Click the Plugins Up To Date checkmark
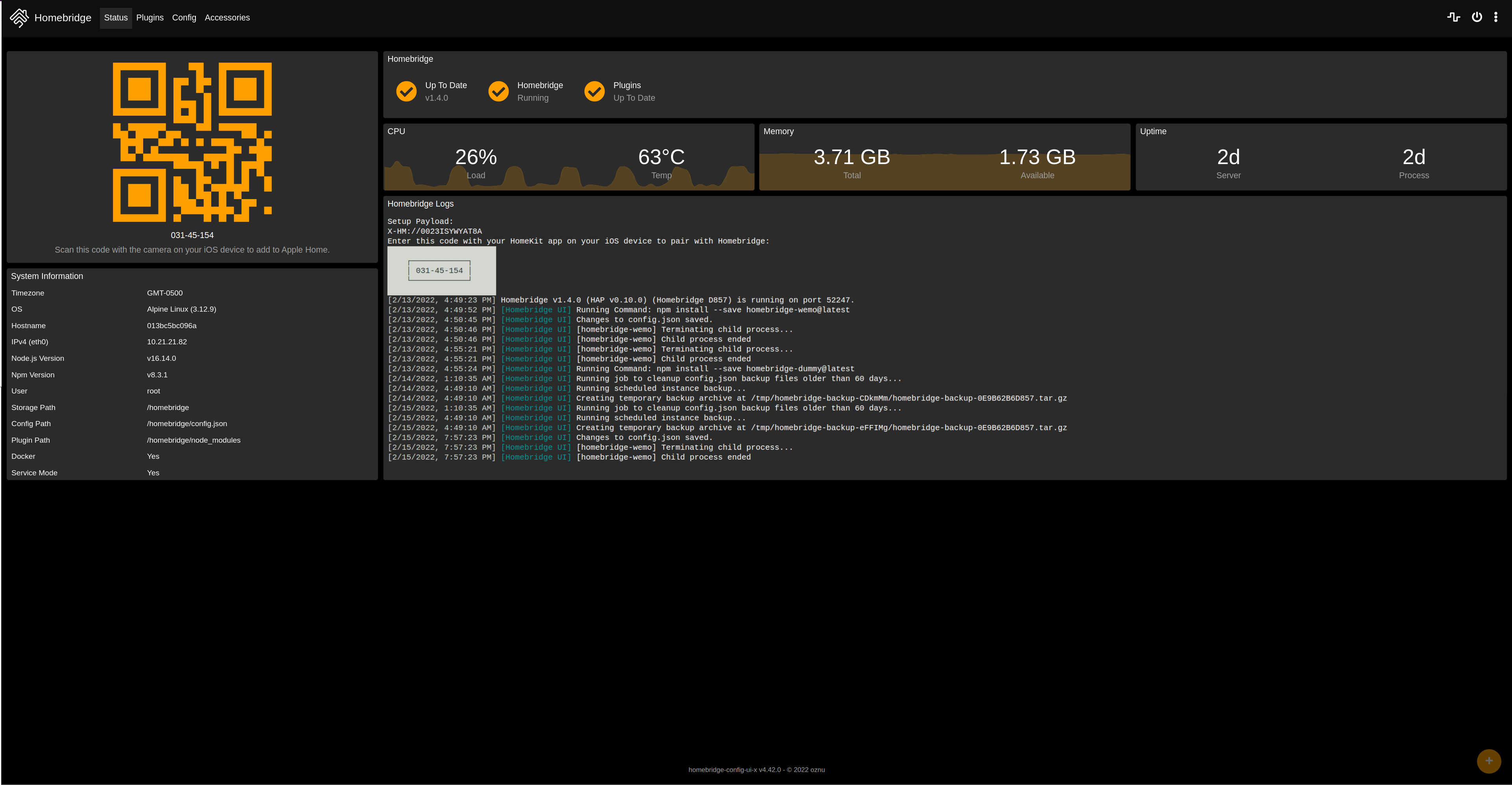Image resolution: width=1512 pixels, height=785 pixels. click(595, 92)
